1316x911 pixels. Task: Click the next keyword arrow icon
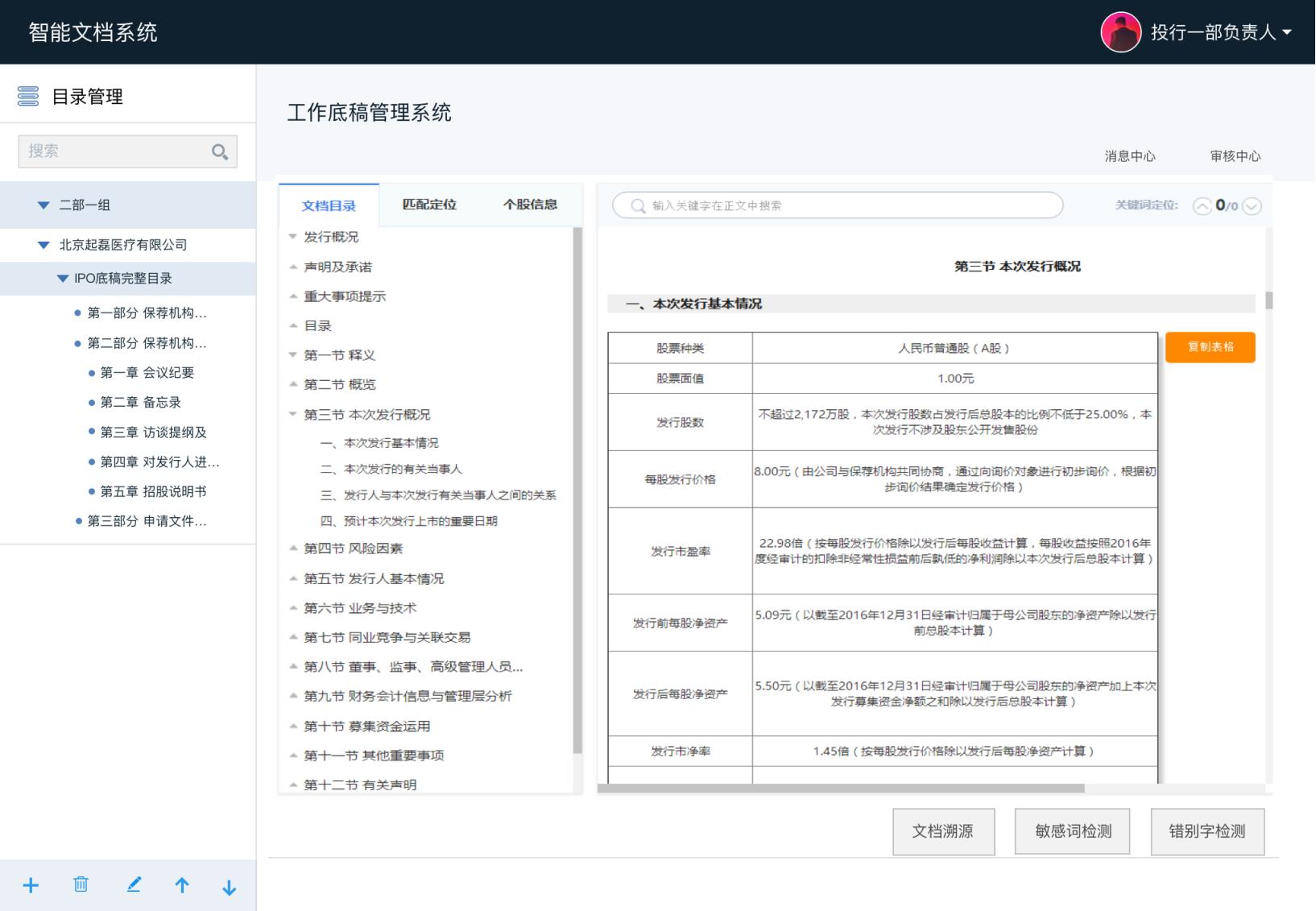1252,206
